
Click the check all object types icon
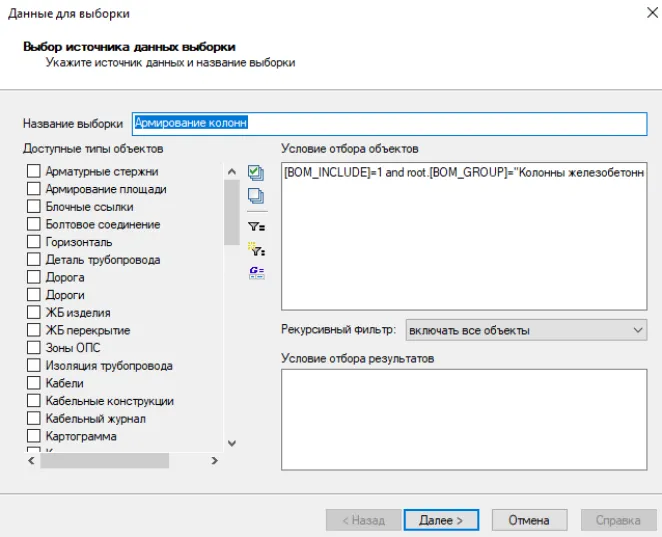[x=255, y=173]
